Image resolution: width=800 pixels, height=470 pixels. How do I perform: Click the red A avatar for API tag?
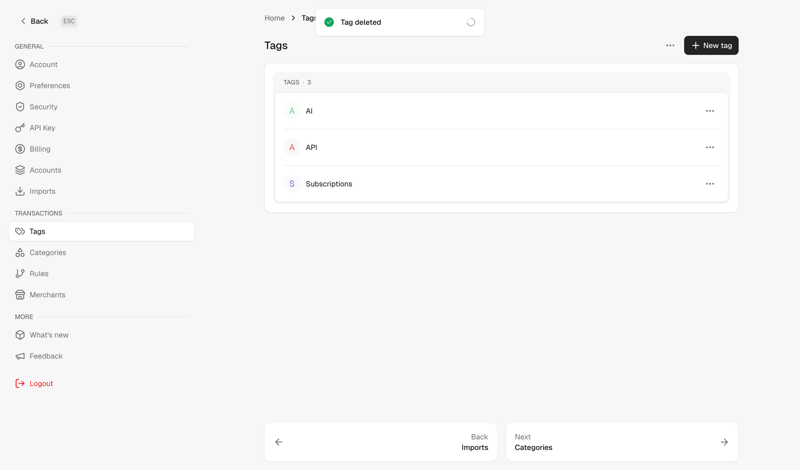[x=292, y=147]
